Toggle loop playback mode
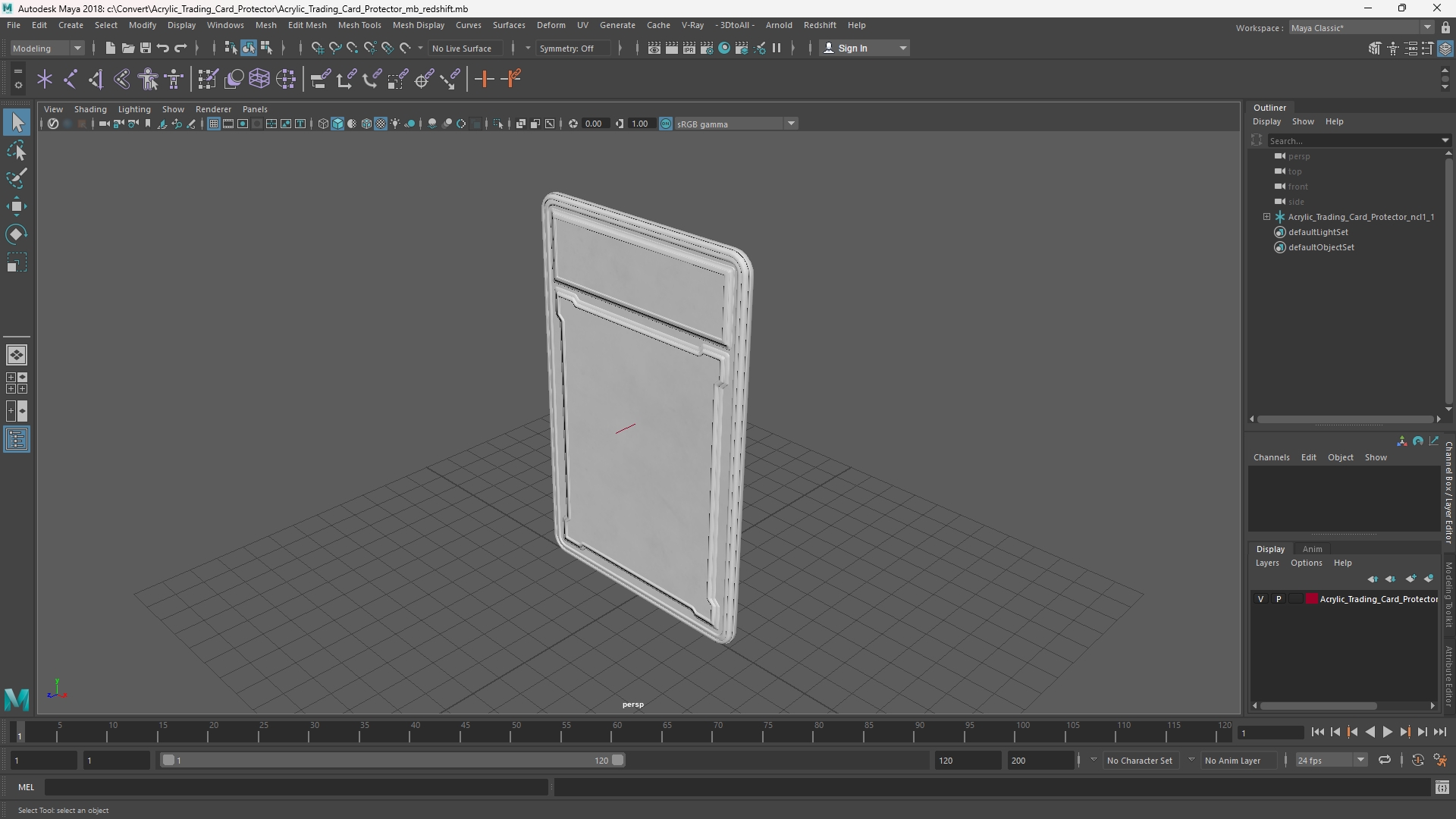 [1385, 760]
